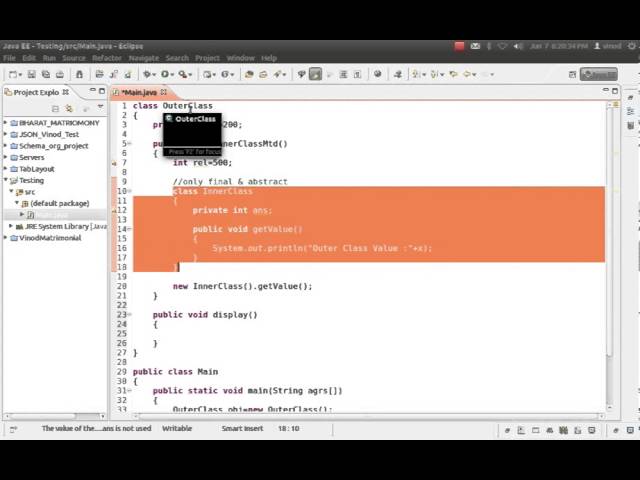Toggle code folding at line 10
Viewport: 640px width, 480px height.
[129, 191]
